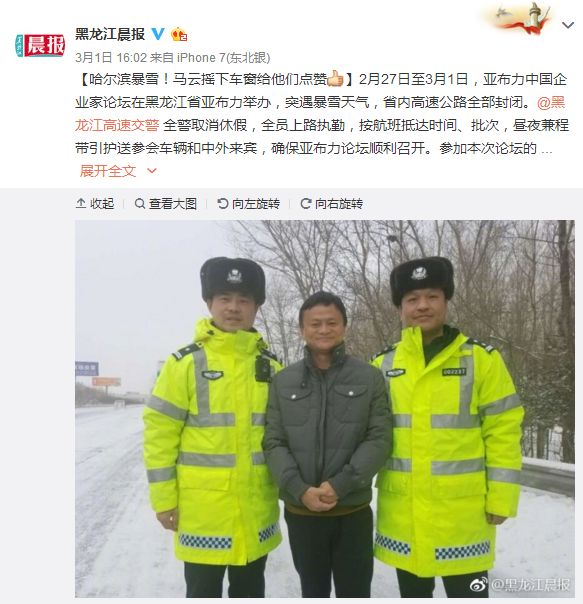Click the chevron next to 展开全文
The width and height of the screenshot is (583, 604).
coord(152,171)
